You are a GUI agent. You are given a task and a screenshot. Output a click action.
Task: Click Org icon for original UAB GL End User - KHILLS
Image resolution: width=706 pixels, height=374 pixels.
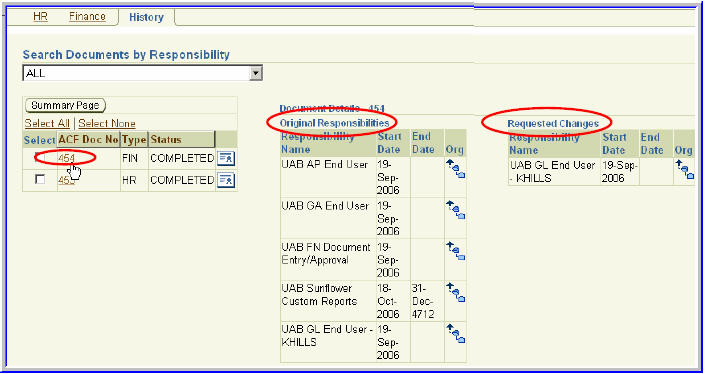[x=456, y=333]
